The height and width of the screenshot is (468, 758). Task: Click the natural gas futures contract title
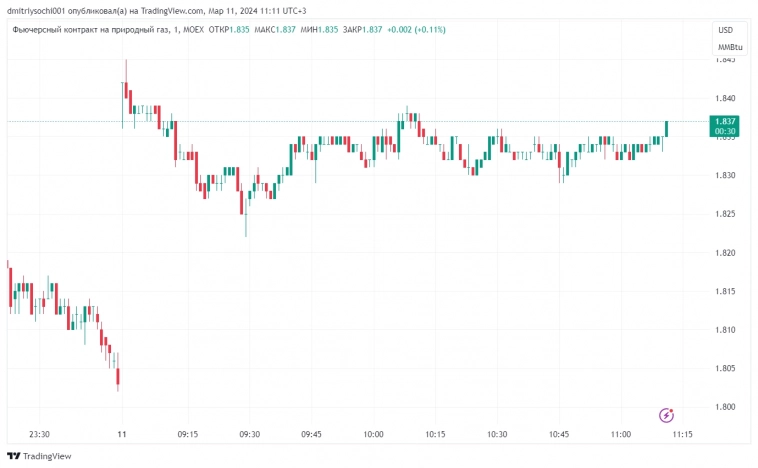(x=95, y=30)
